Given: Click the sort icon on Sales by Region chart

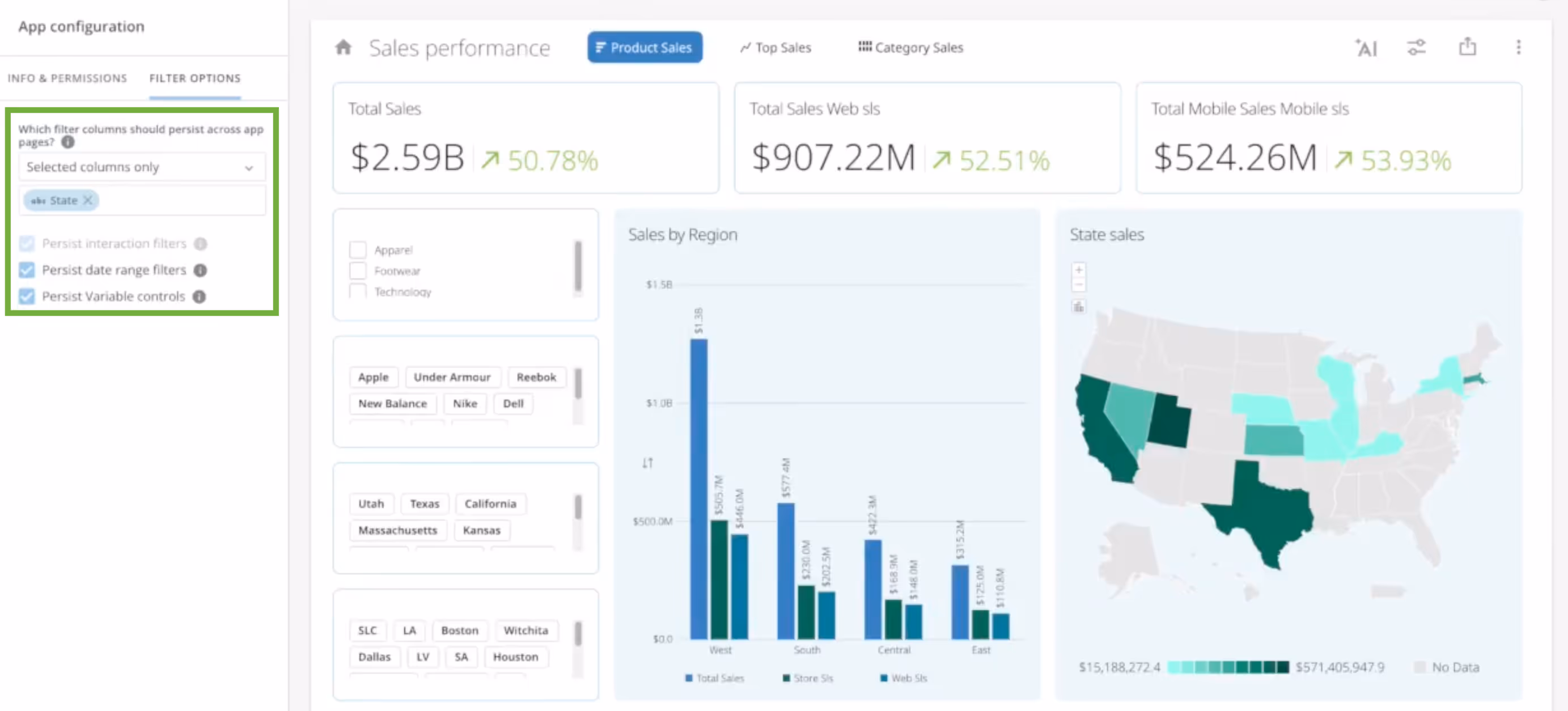Looking at the screenshot, I should (x=647, y=463).
